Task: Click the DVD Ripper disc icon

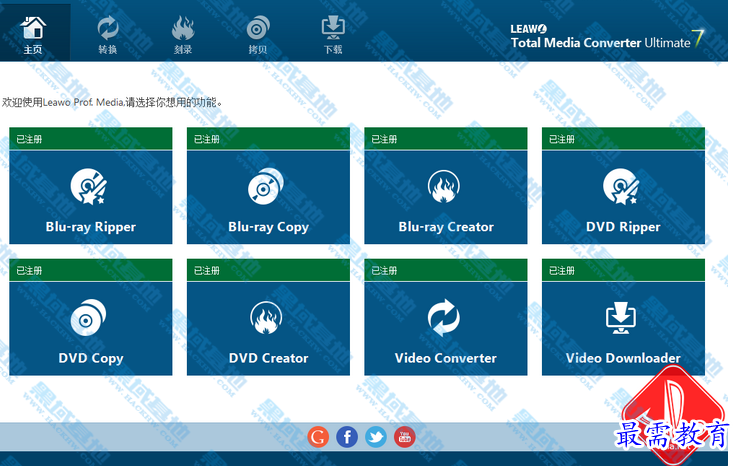Action: point(621,186)
